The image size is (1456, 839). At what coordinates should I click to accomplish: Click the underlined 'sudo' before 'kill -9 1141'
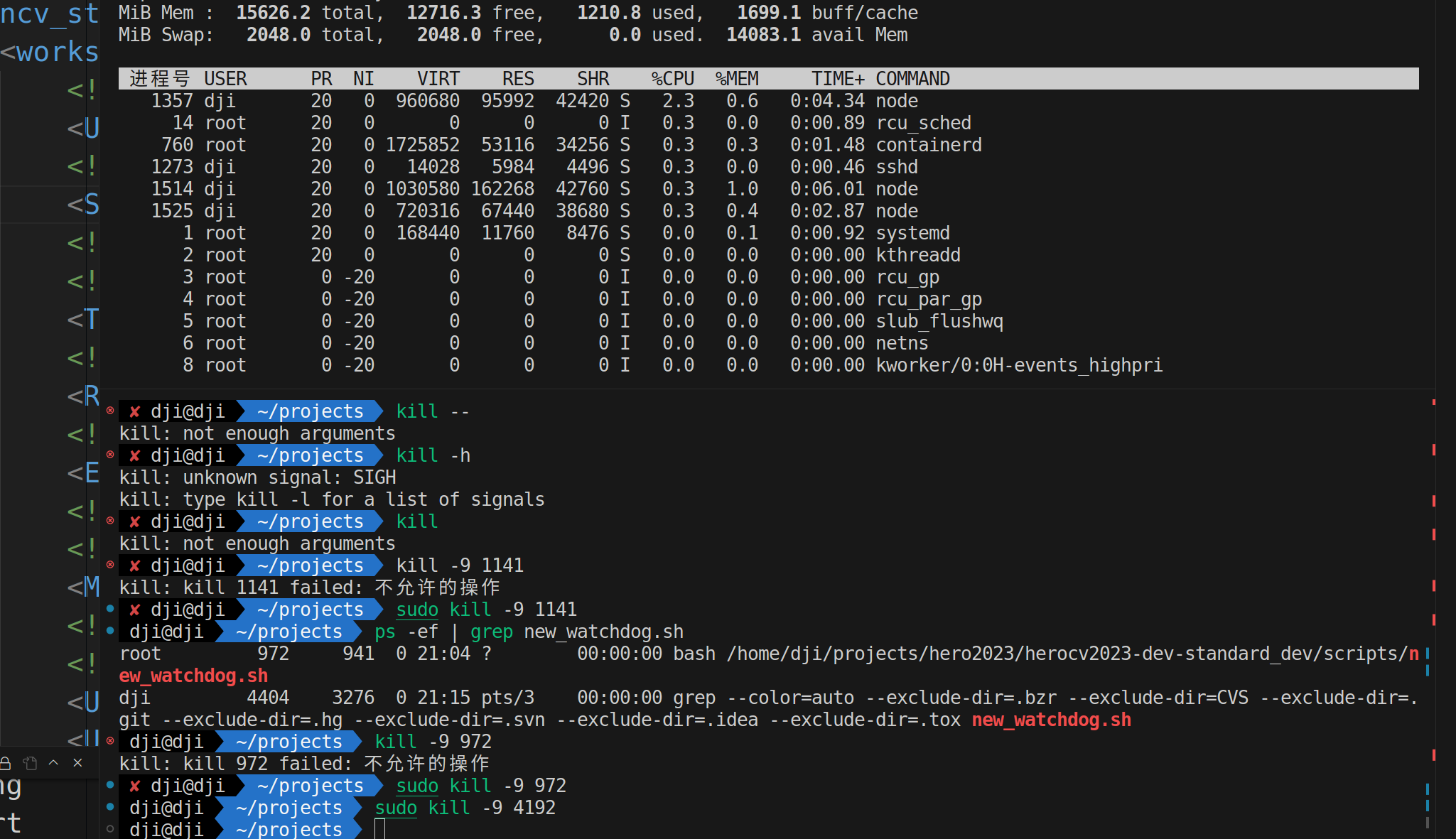click(417, 610)
